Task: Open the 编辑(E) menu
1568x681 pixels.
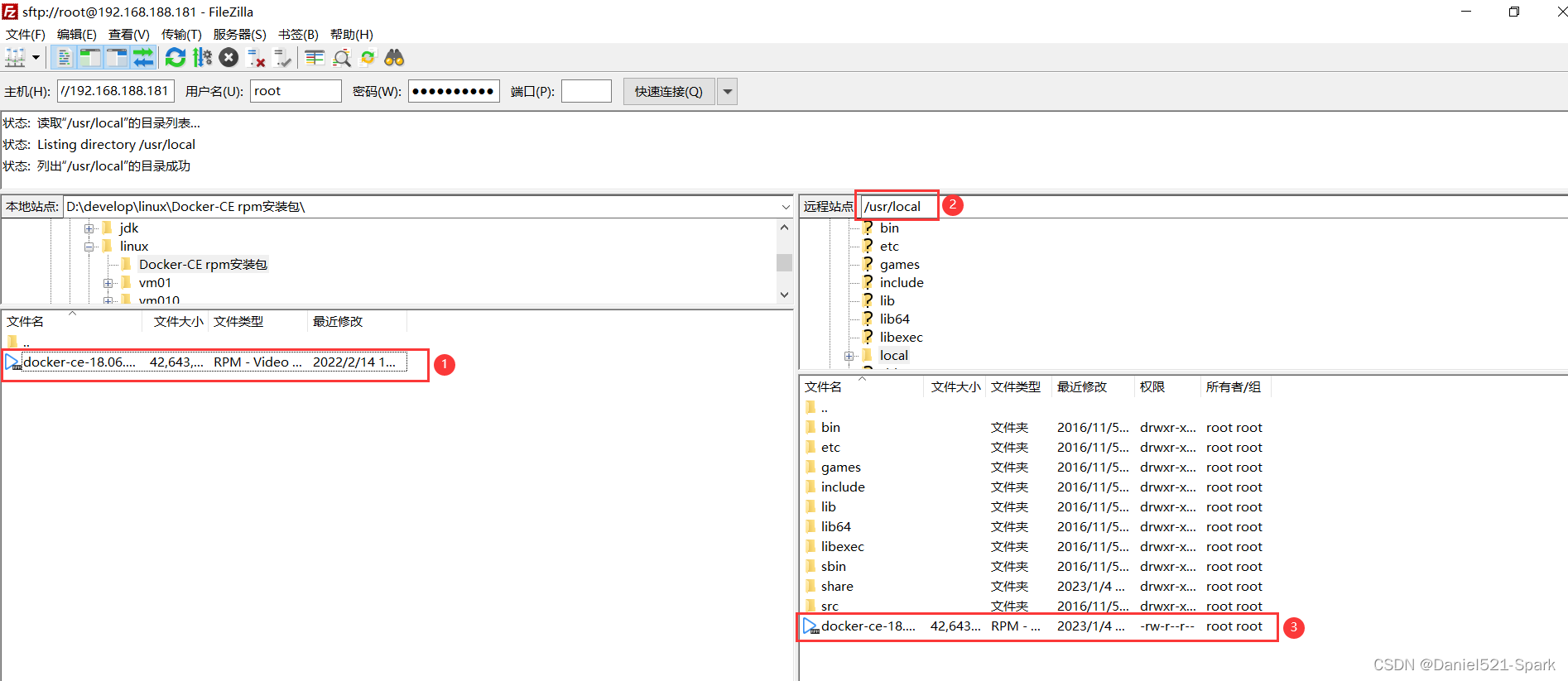Action: 77,35
